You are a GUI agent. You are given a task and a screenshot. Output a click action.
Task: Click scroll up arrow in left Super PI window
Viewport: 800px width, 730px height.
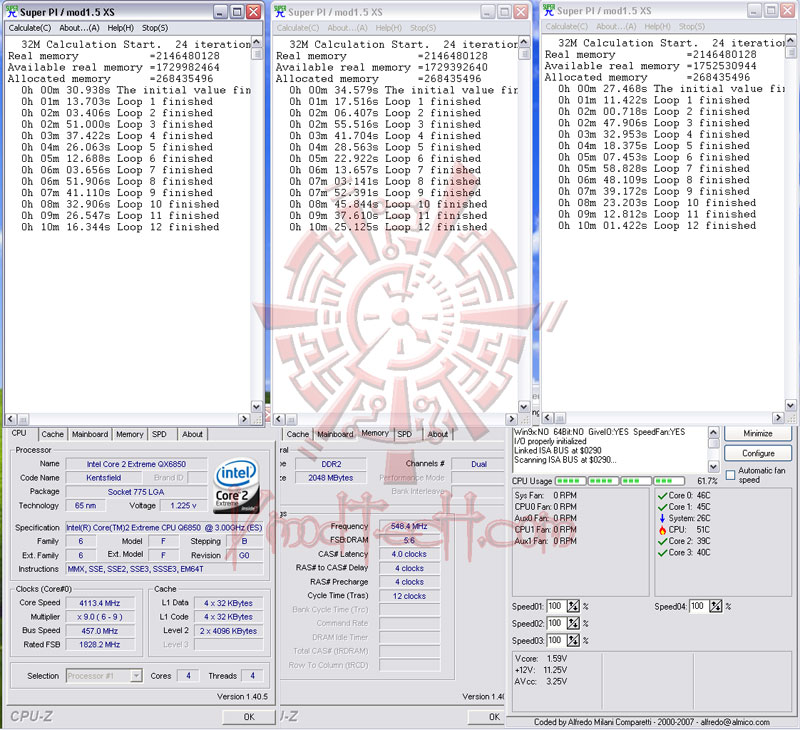coord(257,42)
